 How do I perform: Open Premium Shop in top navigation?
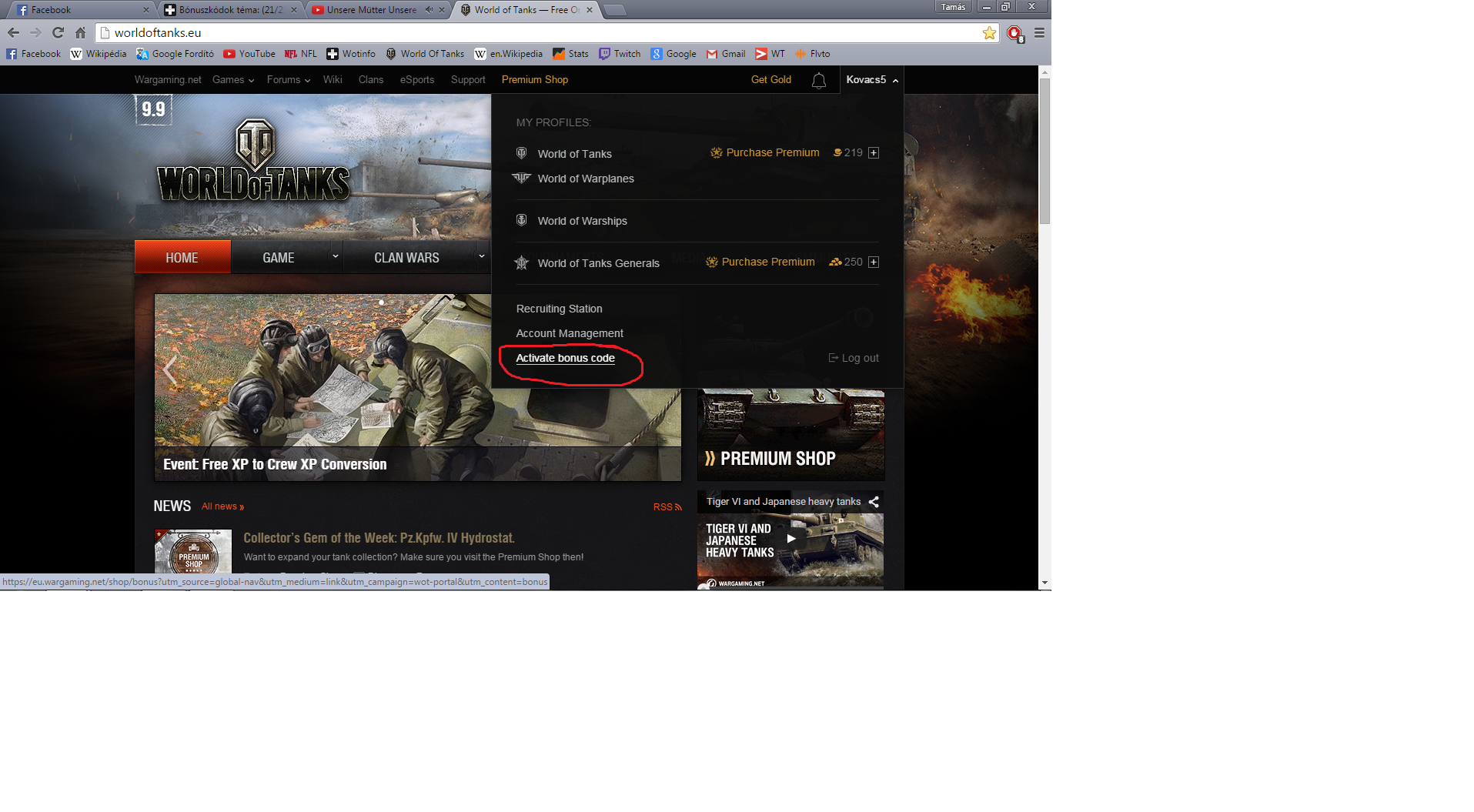(535, 80)
